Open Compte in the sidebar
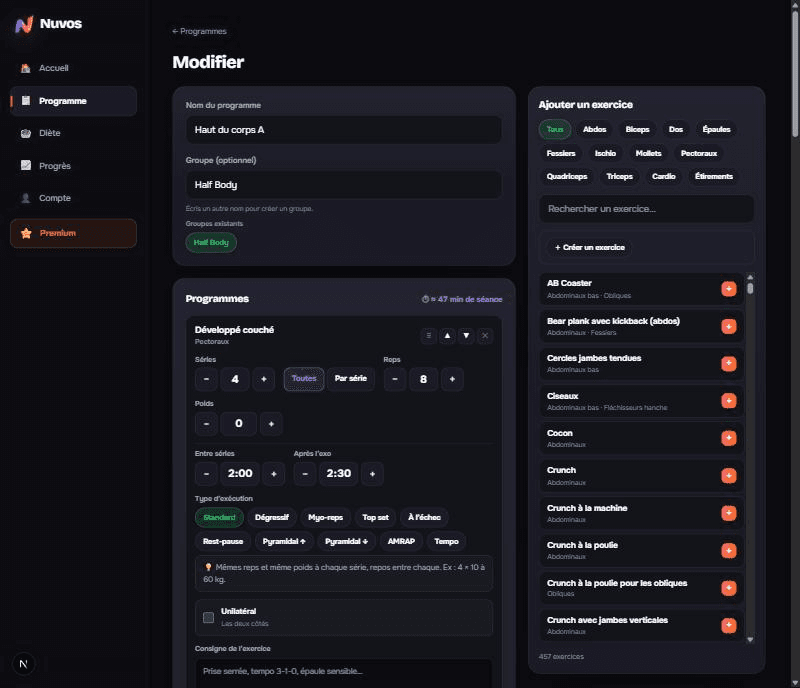This screenshot has width=800, height=688. pos(73,198)
